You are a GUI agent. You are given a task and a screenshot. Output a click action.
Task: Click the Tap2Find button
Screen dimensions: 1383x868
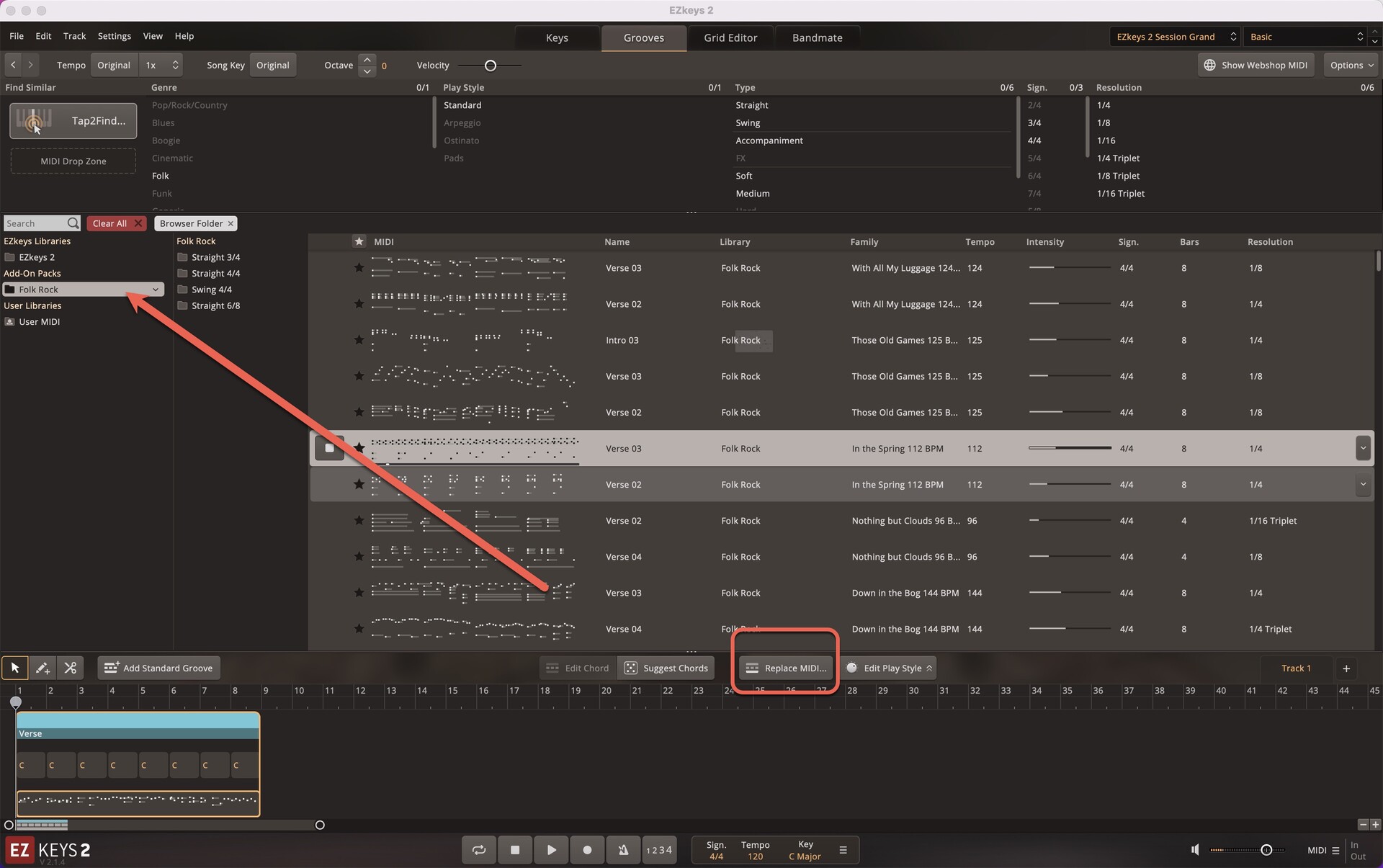pyautogui.click(x=73, y=120)
